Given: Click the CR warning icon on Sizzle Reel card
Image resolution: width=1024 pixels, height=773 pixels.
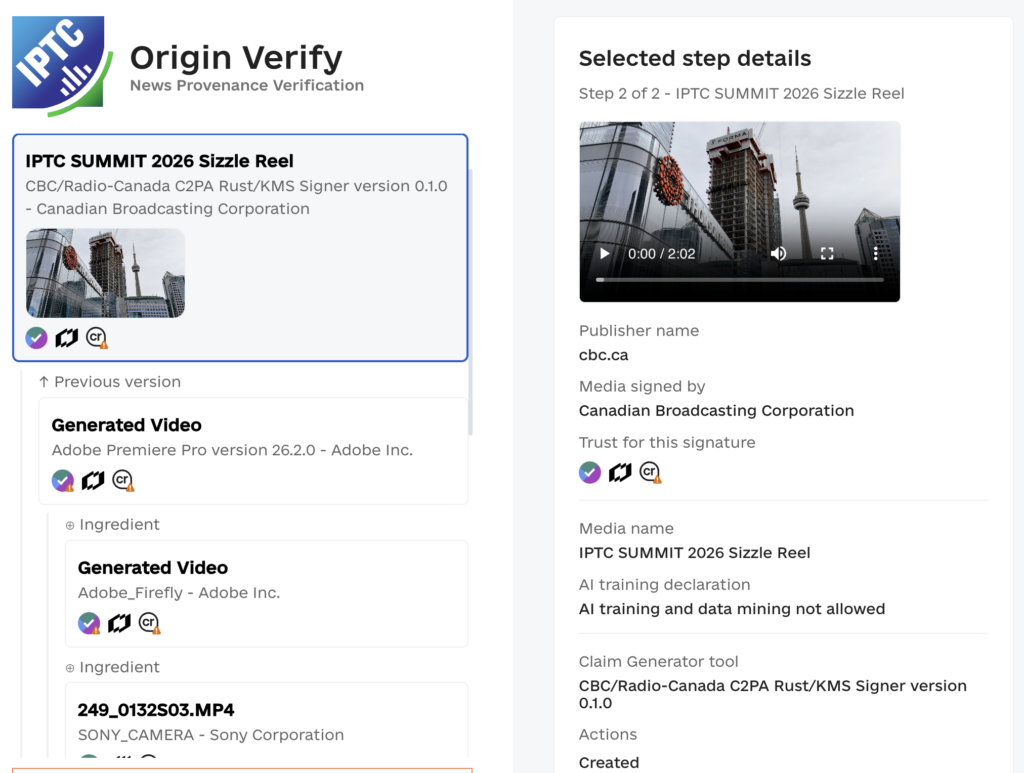Looking at the screenshot, I should (97, 338).
